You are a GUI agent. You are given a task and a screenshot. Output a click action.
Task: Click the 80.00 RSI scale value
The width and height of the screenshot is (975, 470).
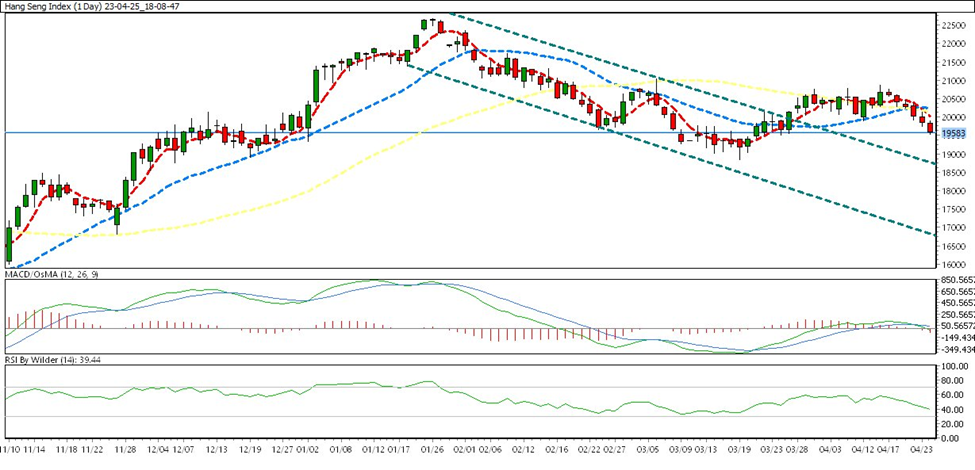coord(951,381)
